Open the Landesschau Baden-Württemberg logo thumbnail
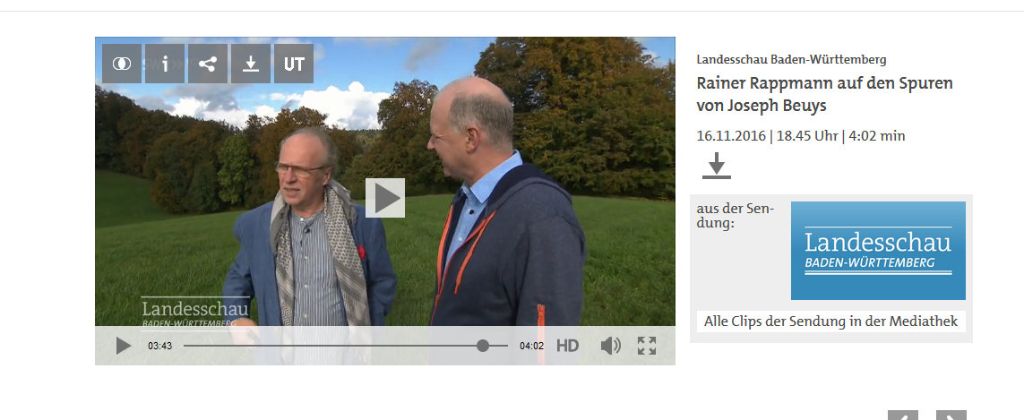The width and height of the screenshot is (1024, 420). coord(878,250)
